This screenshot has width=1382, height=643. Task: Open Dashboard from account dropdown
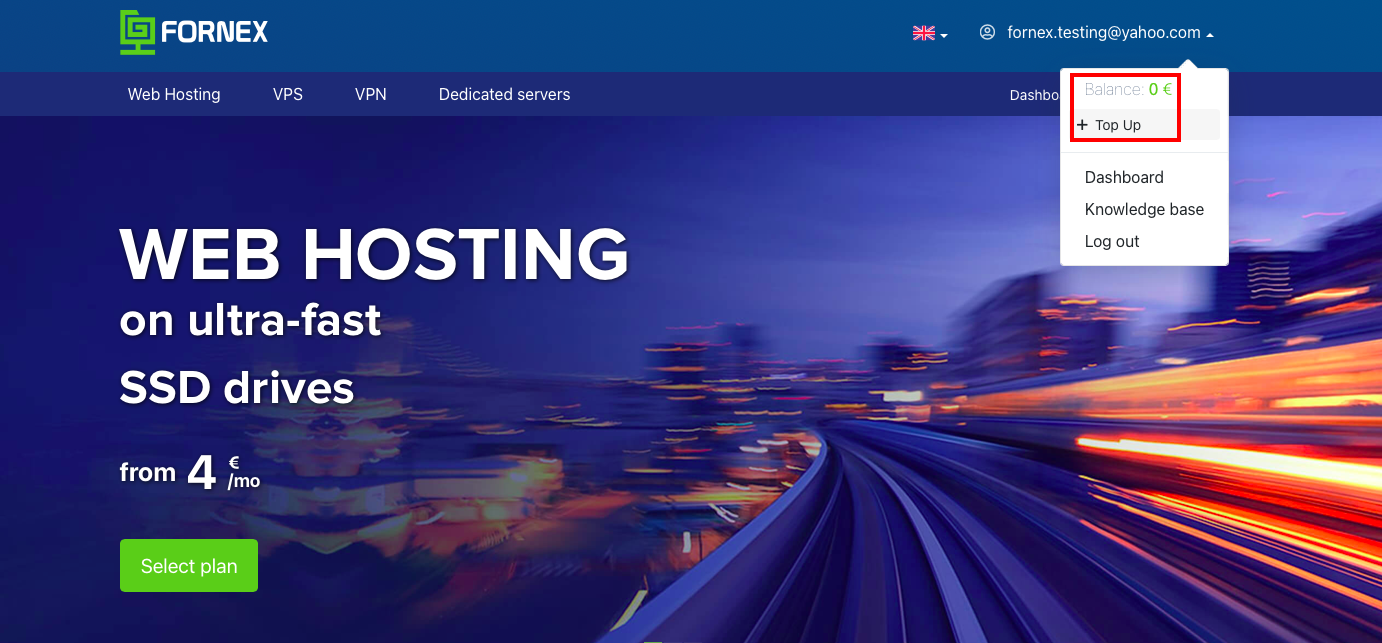tap(1124, 177)
